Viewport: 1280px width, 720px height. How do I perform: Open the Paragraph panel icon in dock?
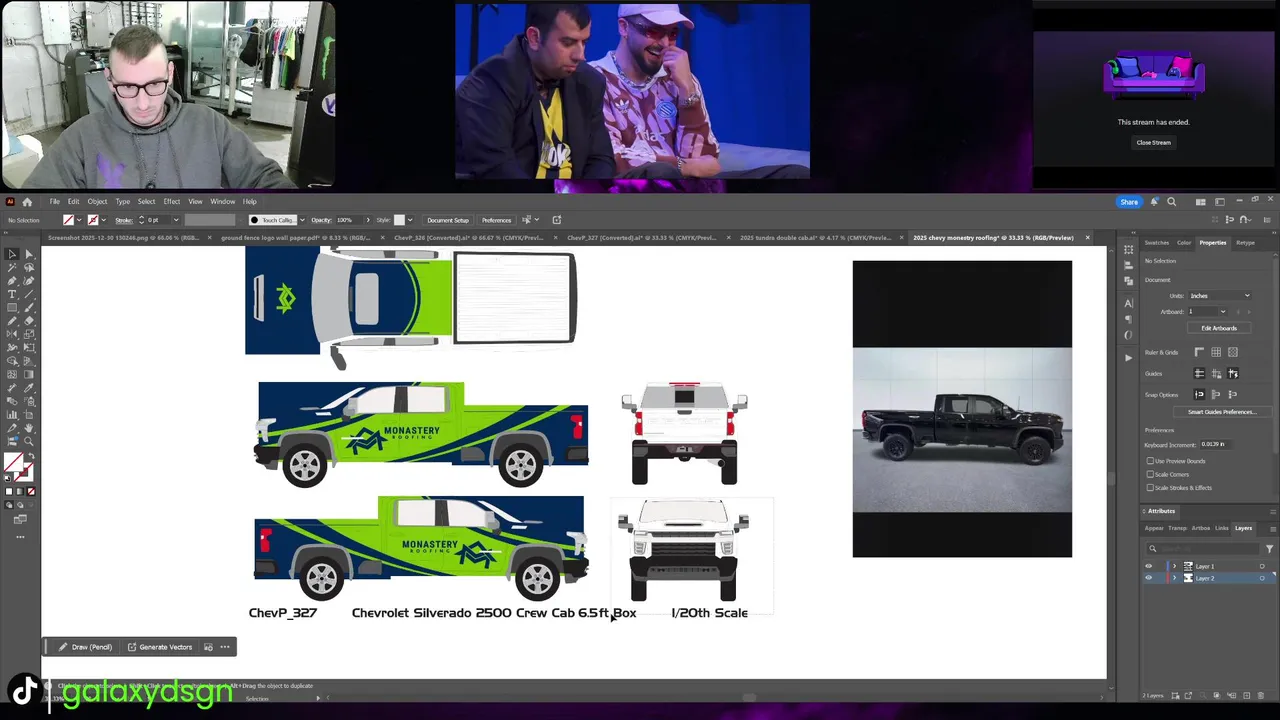[x=1128, y=319]
